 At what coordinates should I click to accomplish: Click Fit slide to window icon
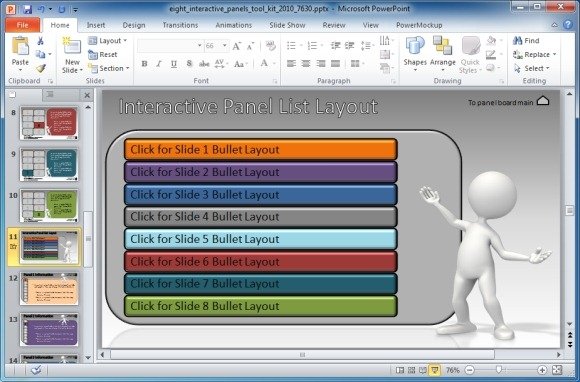click(557, 370)
